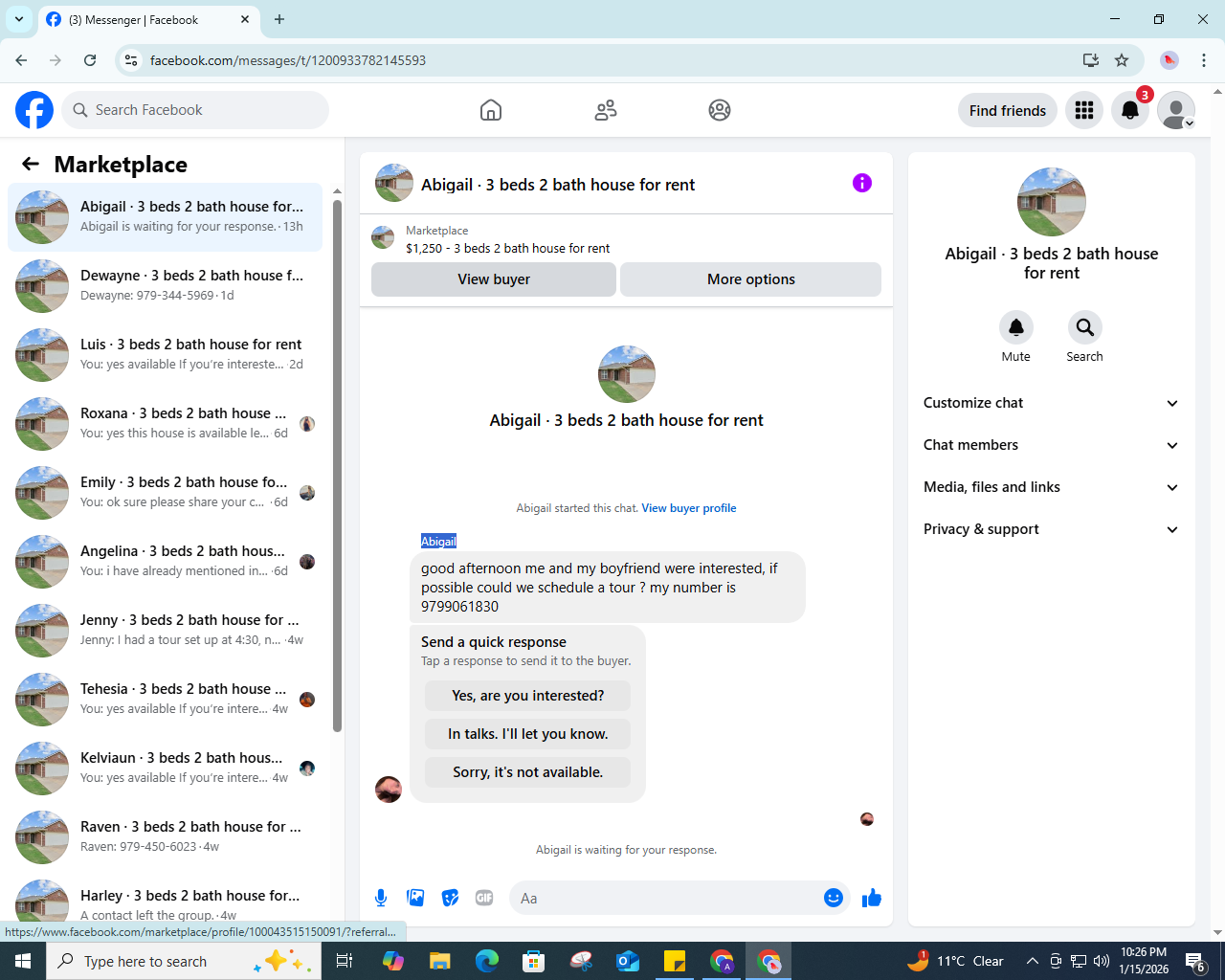Open the tab search dropdown arrow
Image resolution: width=1225 pixels, height=980 pixels.
[19, 19]
